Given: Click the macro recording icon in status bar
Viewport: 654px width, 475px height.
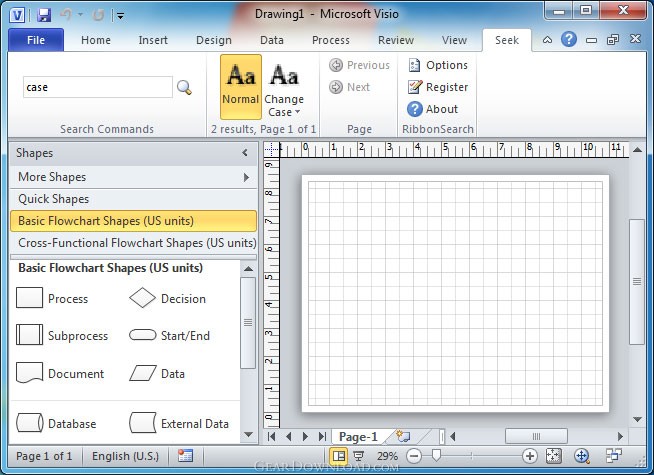Looking at the screenshot, I should (185, 456).
